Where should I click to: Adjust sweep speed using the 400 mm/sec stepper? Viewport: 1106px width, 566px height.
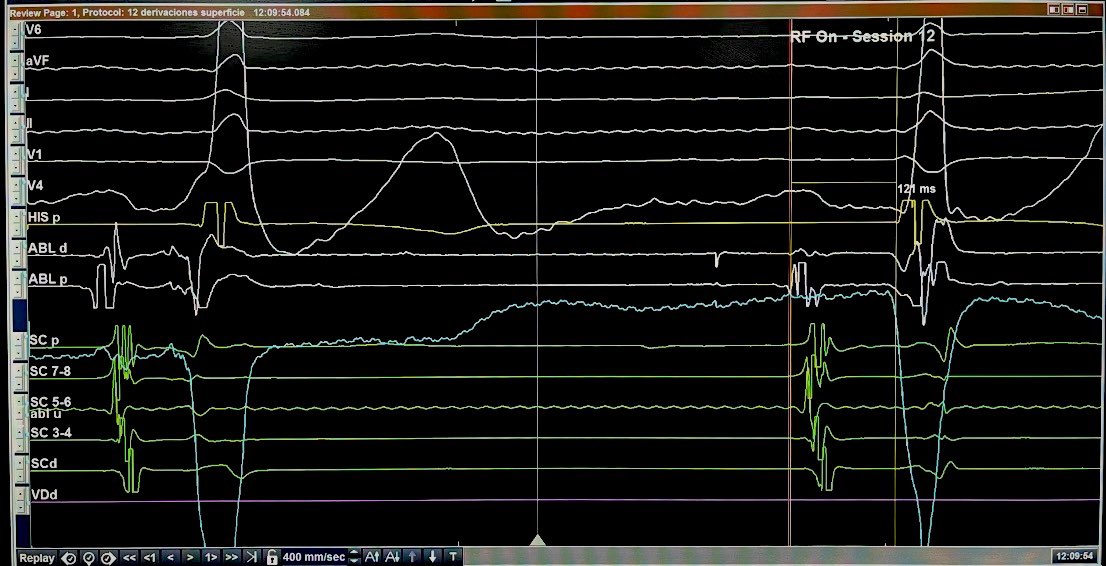click(355, 558)
